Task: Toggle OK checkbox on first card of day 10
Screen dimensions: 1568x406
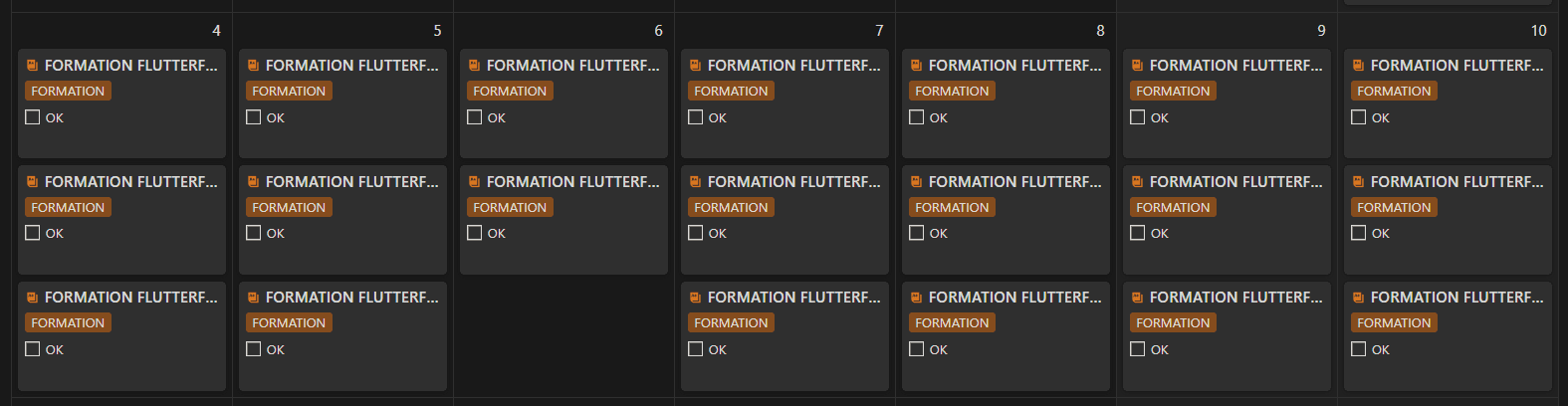Action: coord(1359,117)
